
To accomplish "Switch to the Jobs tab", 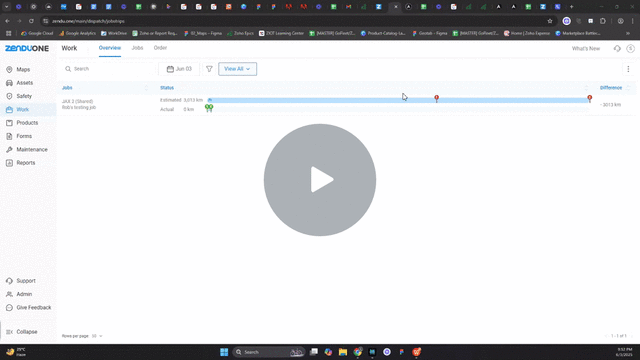I will (137, 48).
